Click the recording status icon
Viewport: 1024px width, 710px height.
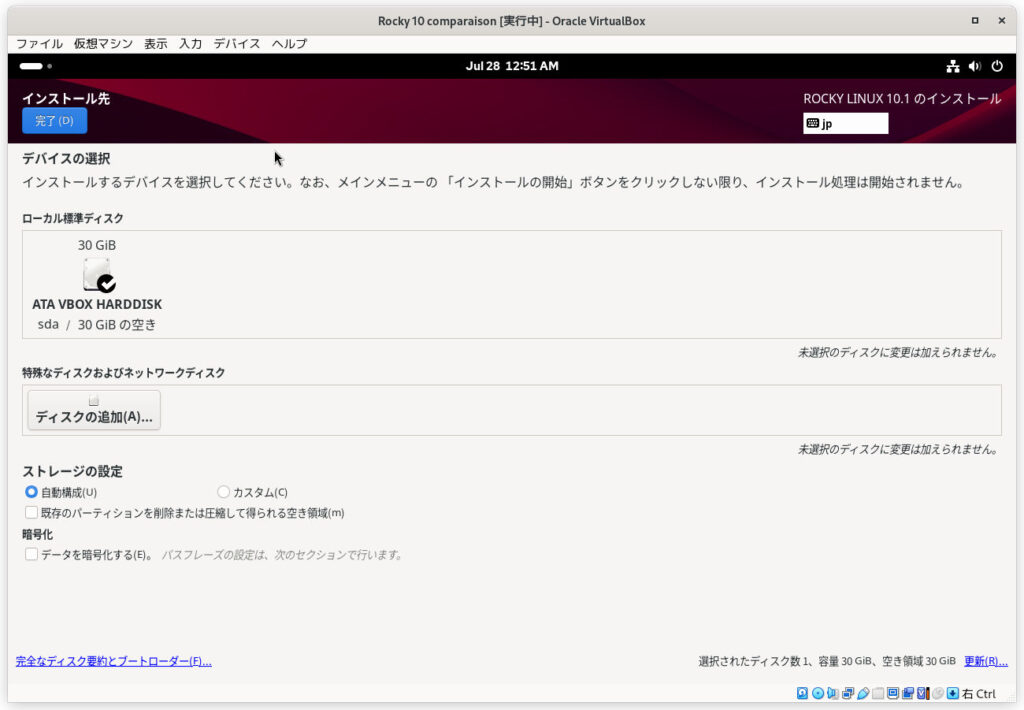pos(908,693)
